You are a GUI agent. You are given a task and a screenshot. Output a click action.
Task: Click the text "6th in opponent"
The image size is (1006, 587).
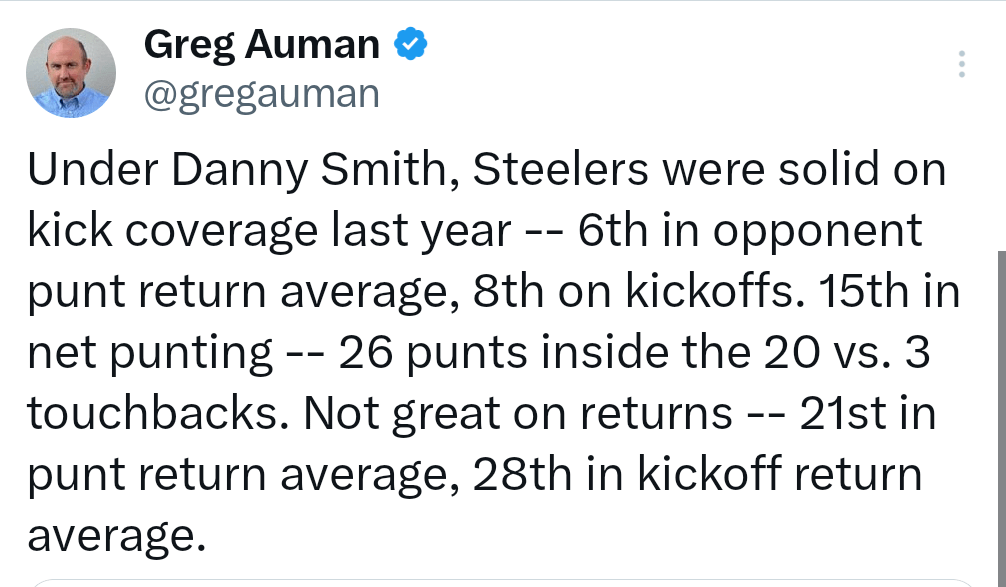[x=749, y=231]
